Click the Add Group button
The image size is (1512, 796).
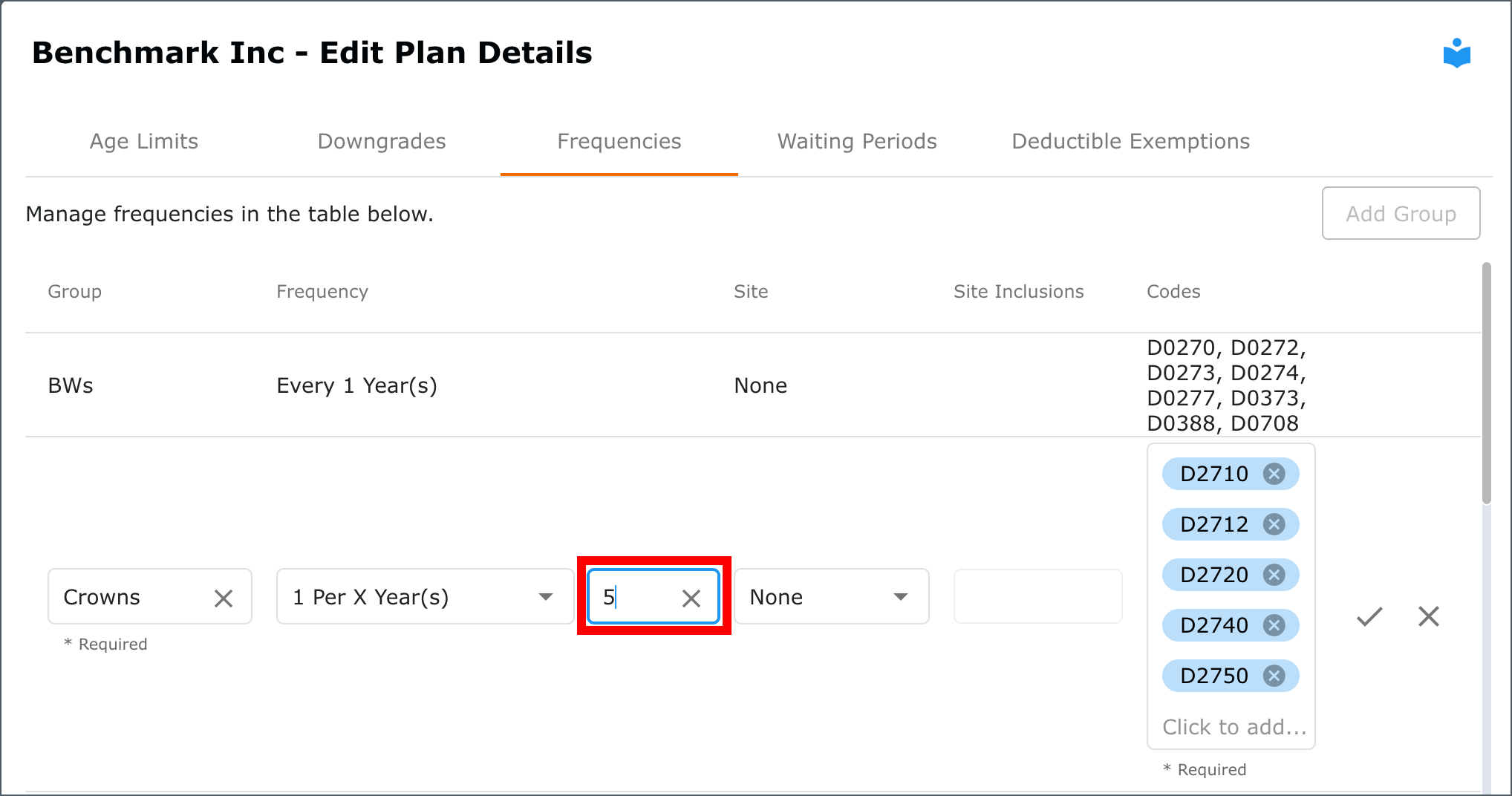(1401, 214)
